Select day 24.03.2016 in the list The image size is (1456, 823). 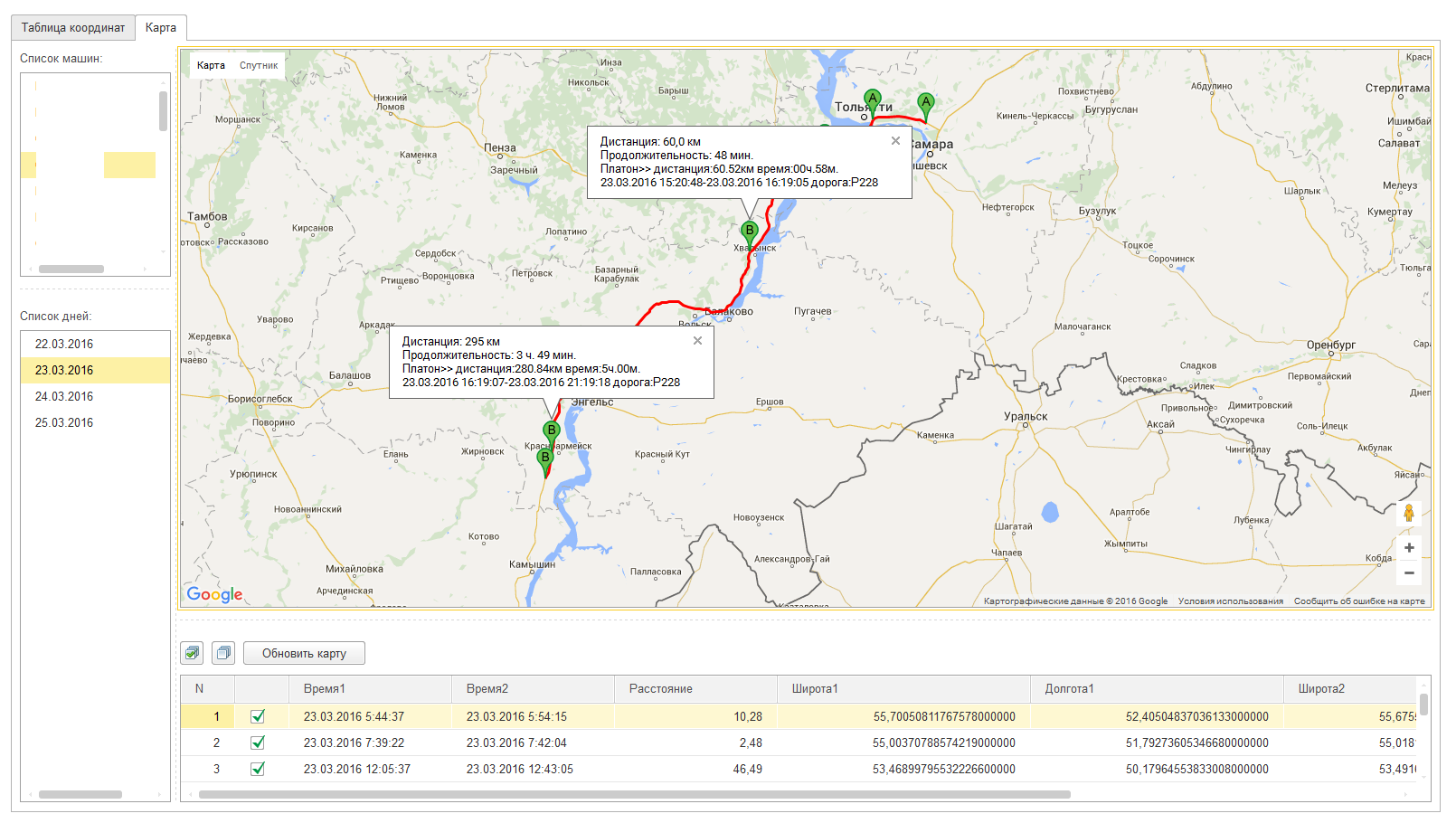click(95, 396)
